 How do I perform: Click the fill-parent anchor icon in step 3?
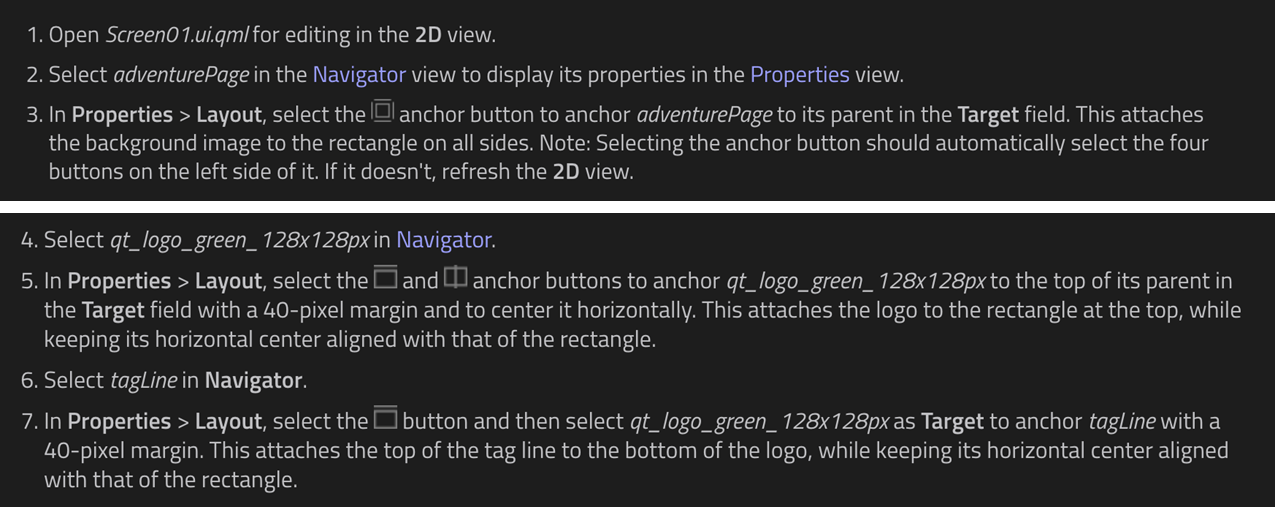[x=383, y=111]
